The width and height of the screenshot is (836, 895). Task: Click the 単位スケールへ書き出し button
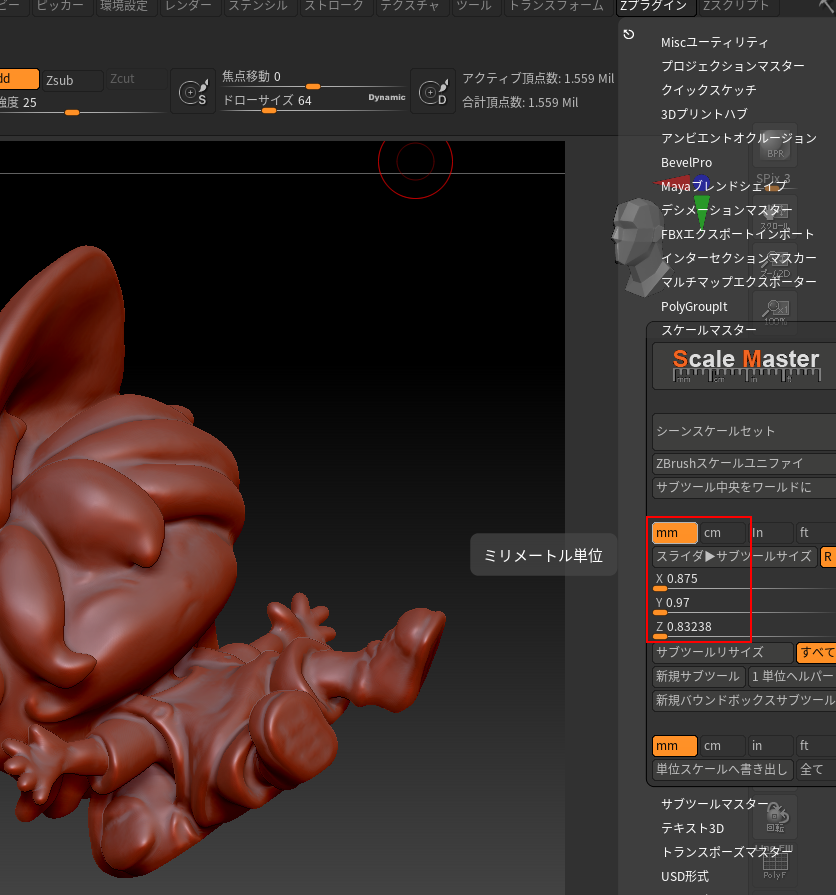tap(723, 769)
